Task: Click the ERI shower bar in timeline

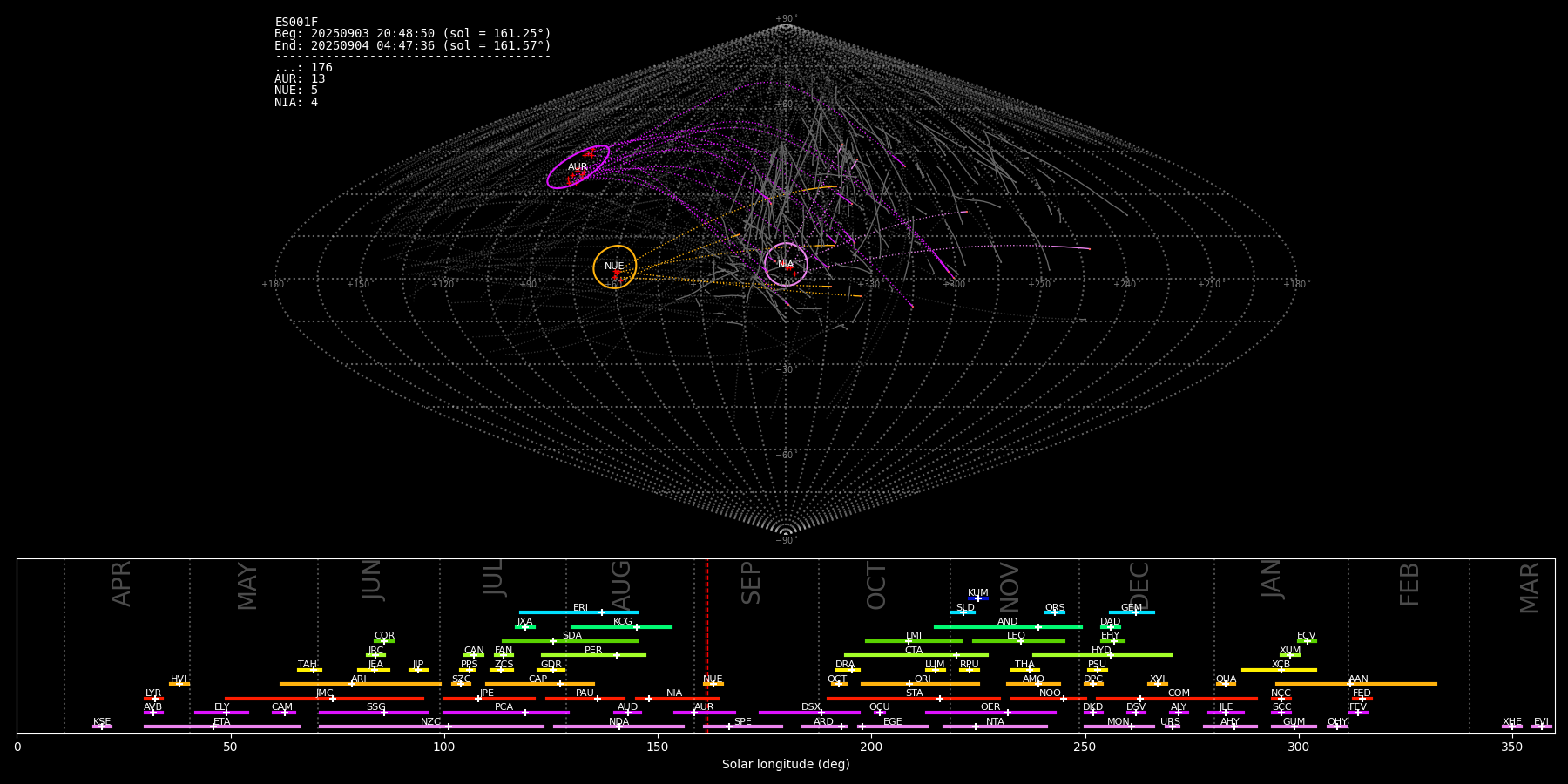Action: click(x=578, y=612)
